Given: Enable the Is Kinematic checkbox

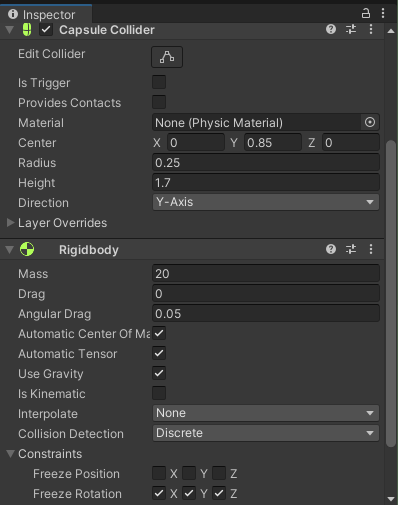Looking at the screenshot, I should [159, 393].
